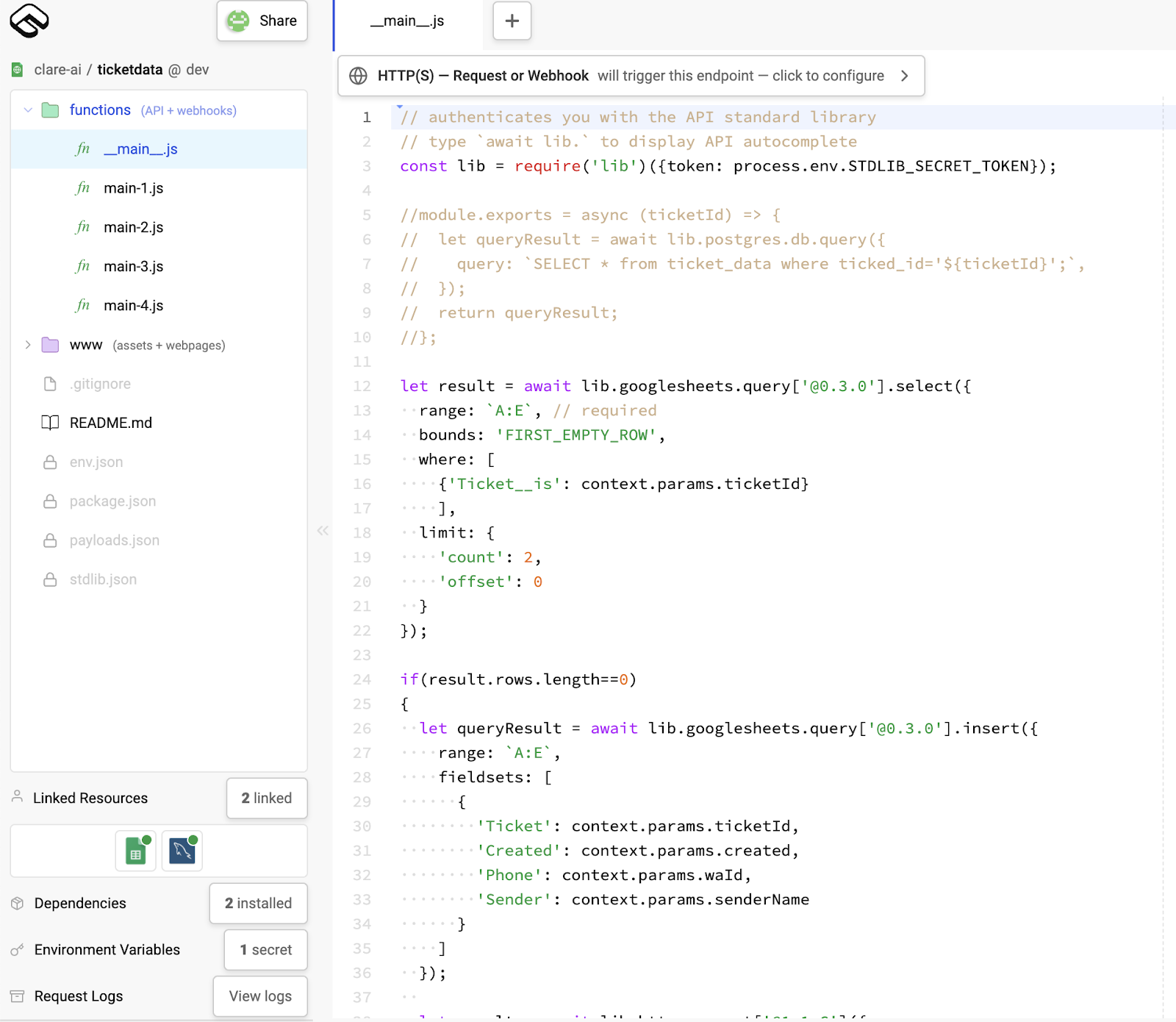Click the globe icon in the HTTP(S) bar
This screenshot has height=1022, width=1176.
pos(358,76)
